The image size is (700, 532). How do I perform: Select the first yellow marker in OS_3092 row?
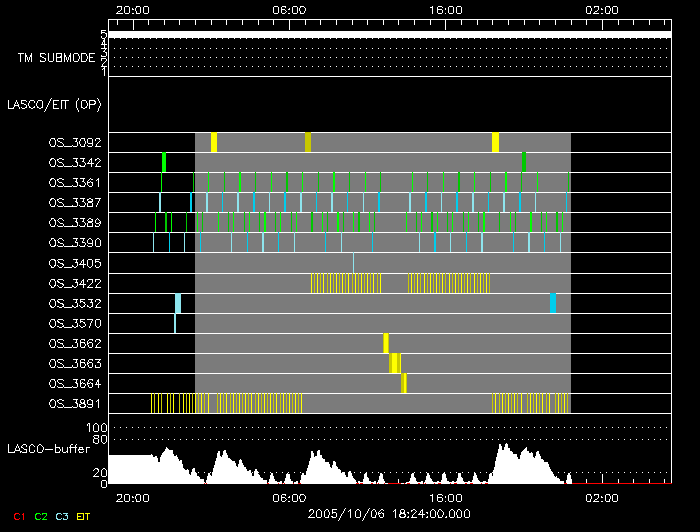(214, 142)
